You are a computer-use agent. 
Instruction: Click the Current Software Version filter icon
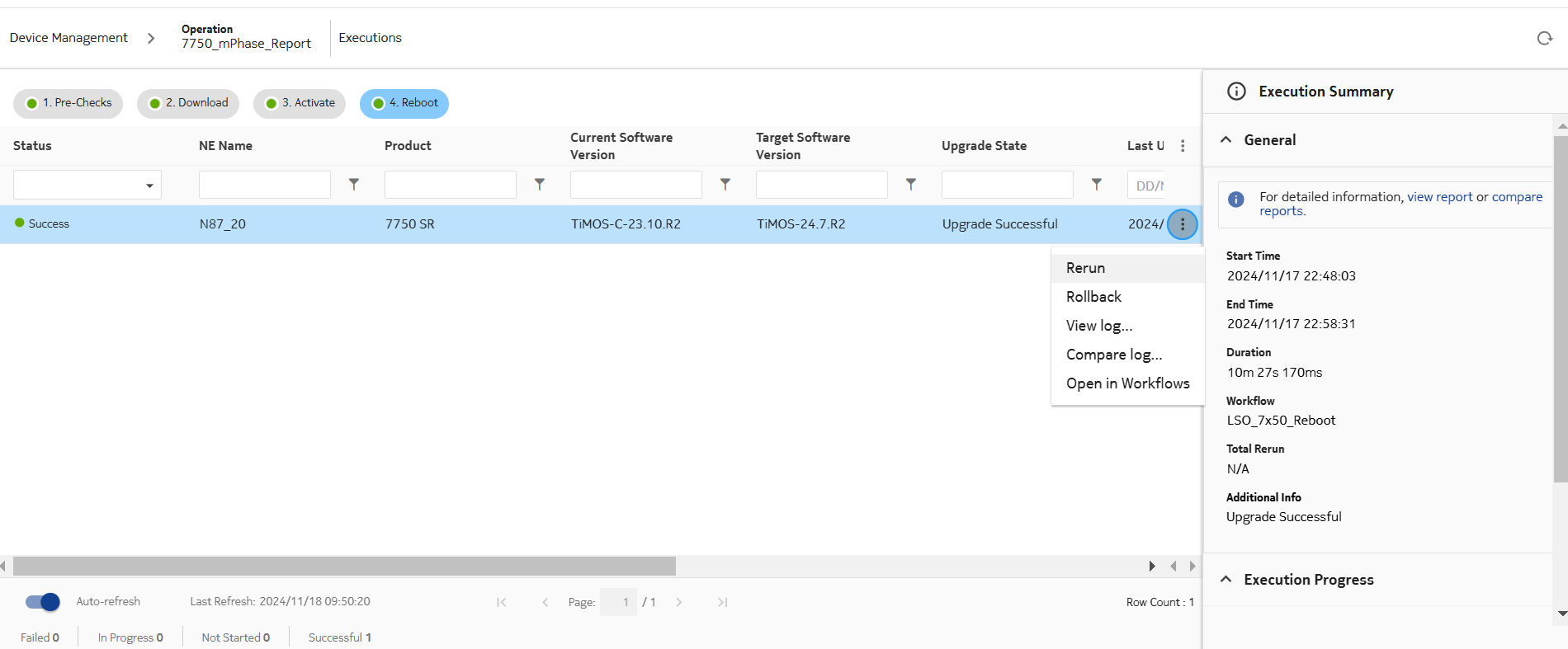[x=725, y=185]
